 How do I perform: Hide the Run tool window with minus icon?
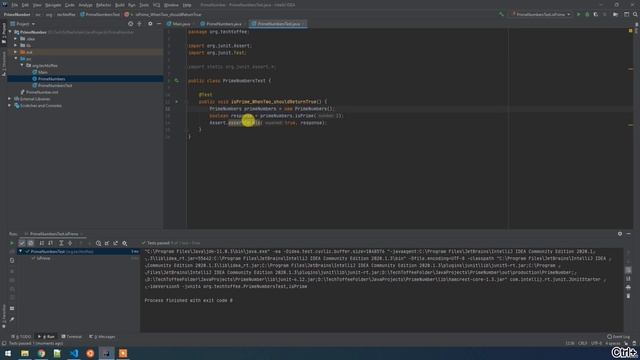pyautogui.click(x=629, y=234)
